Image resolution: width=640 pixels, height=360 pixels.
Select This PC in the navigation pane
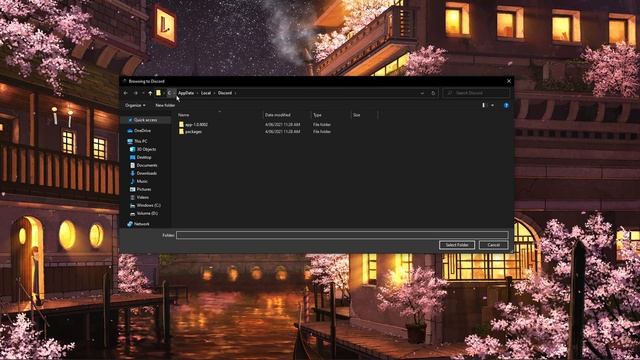[141, 141]
